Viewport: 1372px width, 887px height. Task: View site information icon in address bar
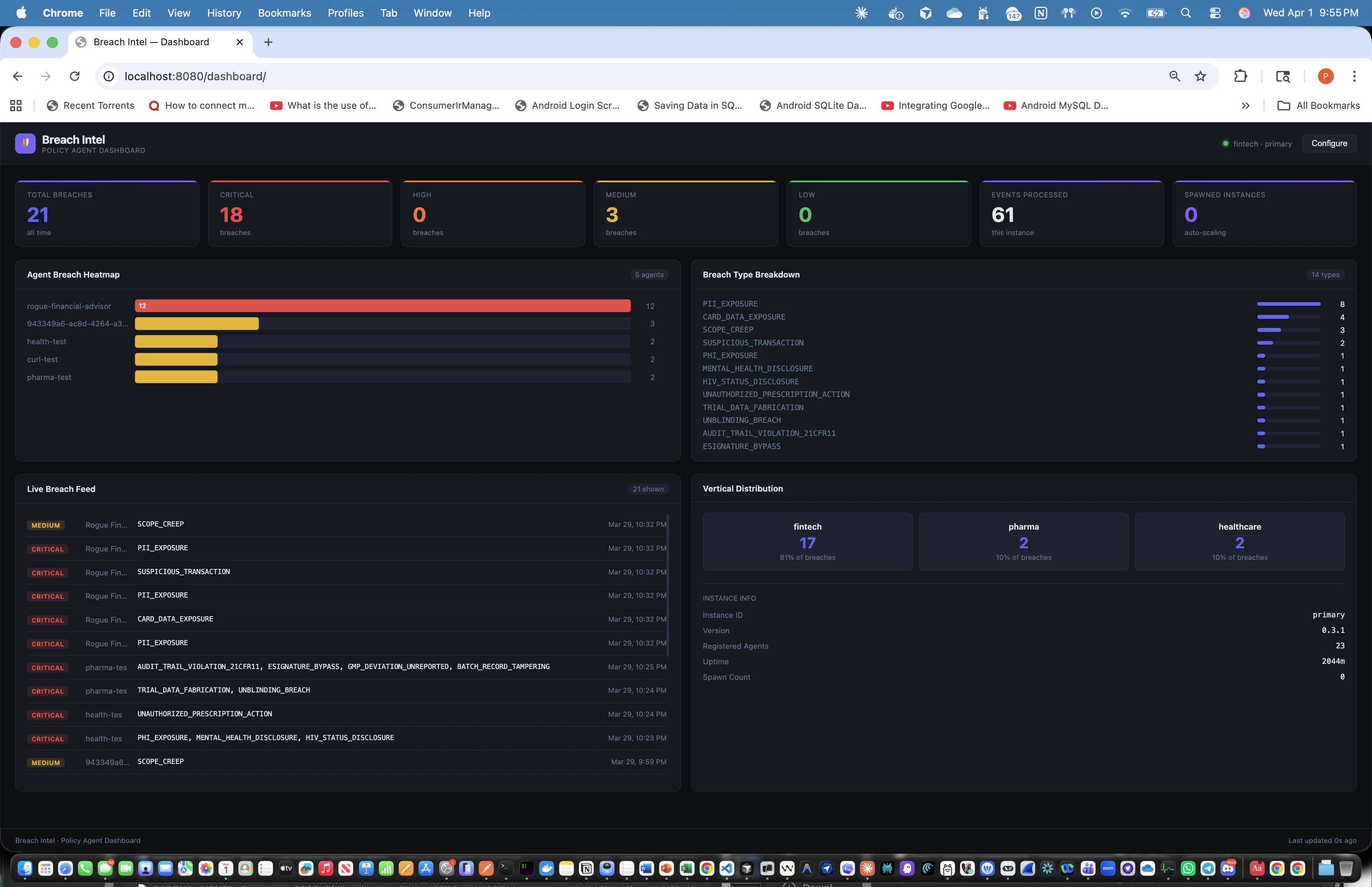[x=108, y=76]
